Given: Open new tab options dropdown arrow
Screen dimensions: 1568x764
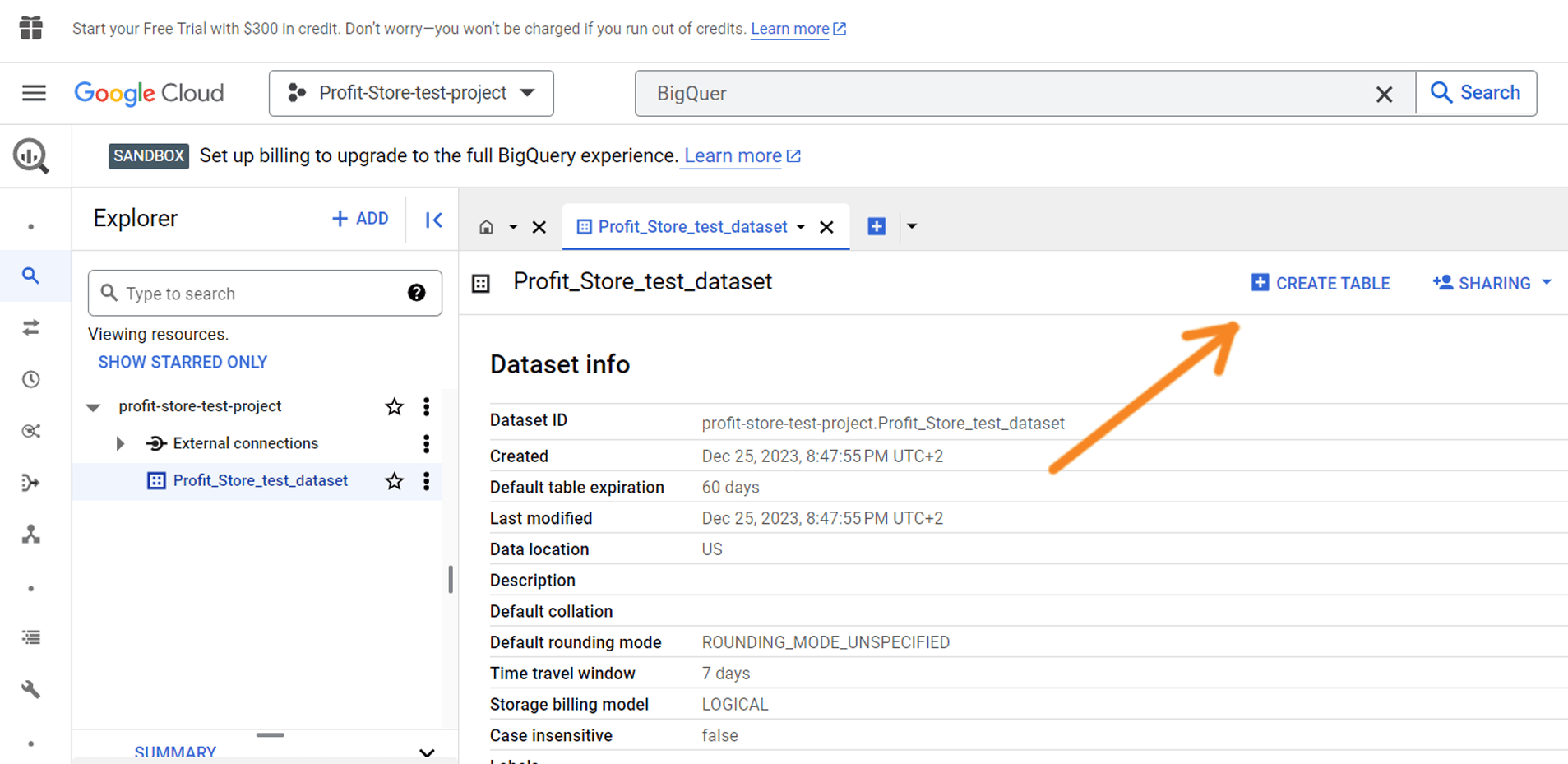Looking at the screenshot, I should [x=912, y=226].
